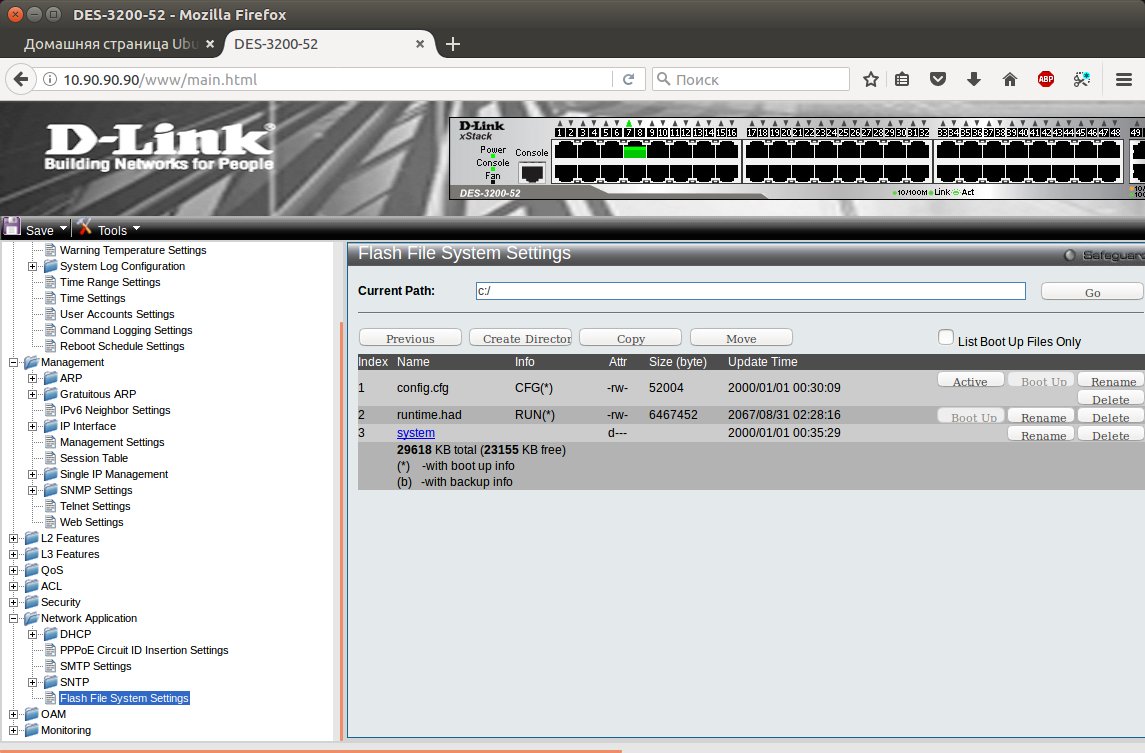Viewport: 1145px width, 753px height.
Task: Open the system directory link
Action: point(415,433)
